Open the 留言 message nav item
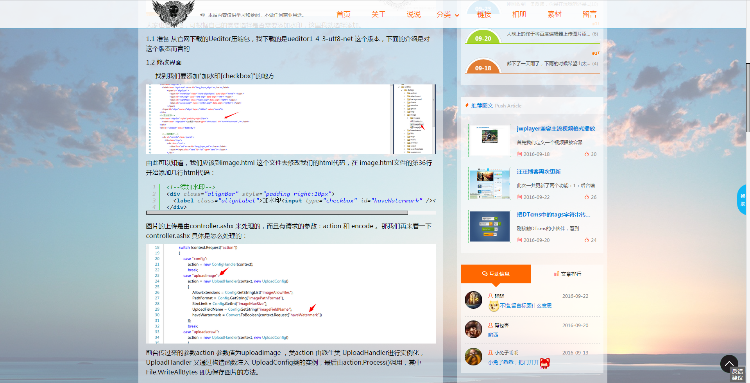The image size is (750, 383). [590, 14]
